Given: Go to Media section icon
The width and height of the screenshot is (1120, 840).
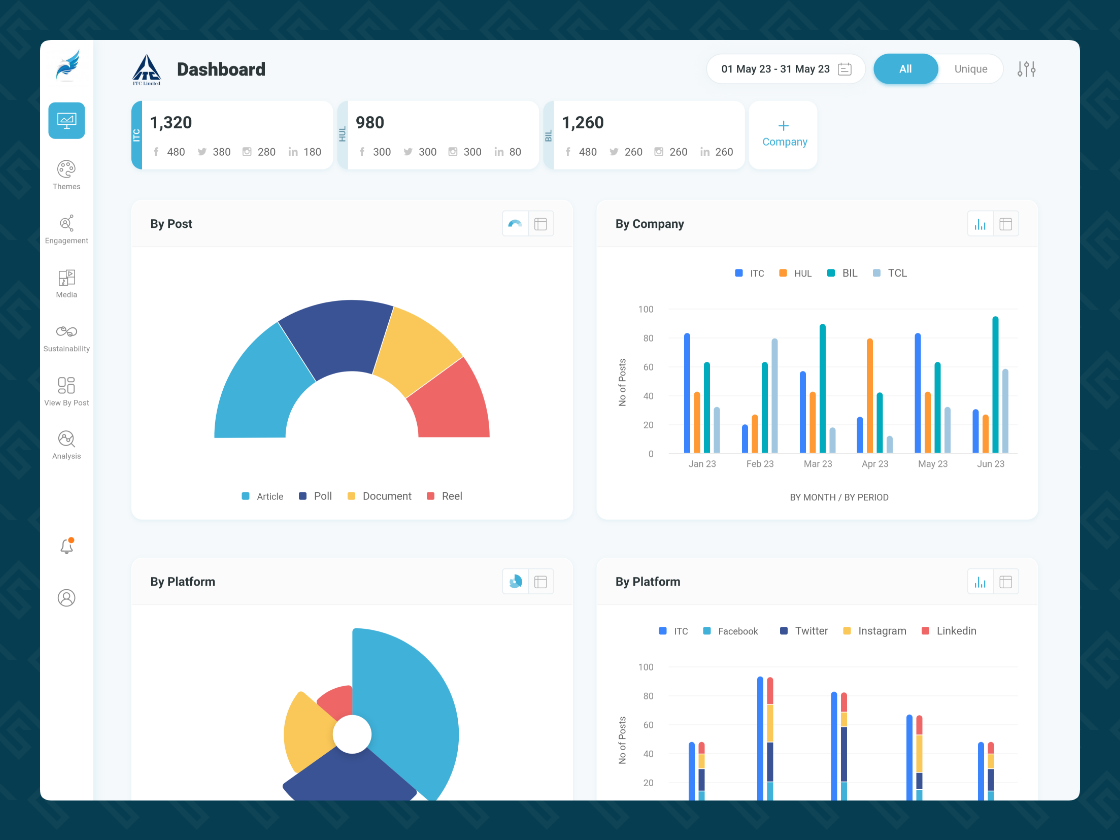Looking at the screenshot, I should pyautogui.click(x=66, y=278).
